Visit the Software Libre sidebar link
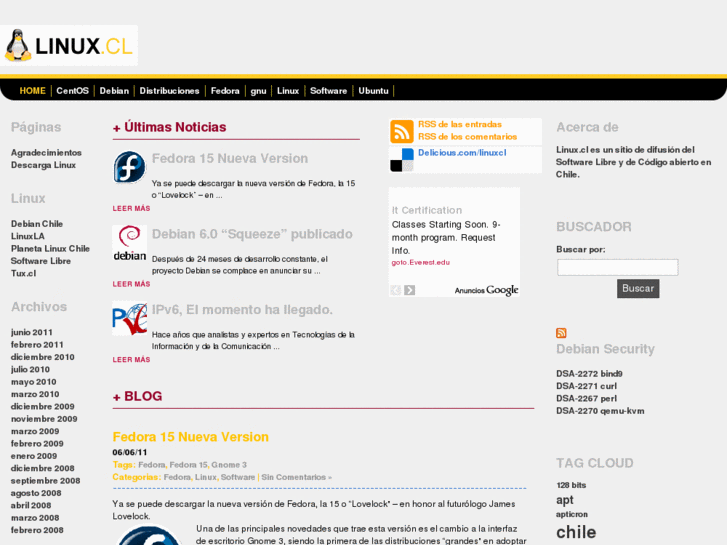The width and height of the screenshot is (727, 545). pos(41,261)
